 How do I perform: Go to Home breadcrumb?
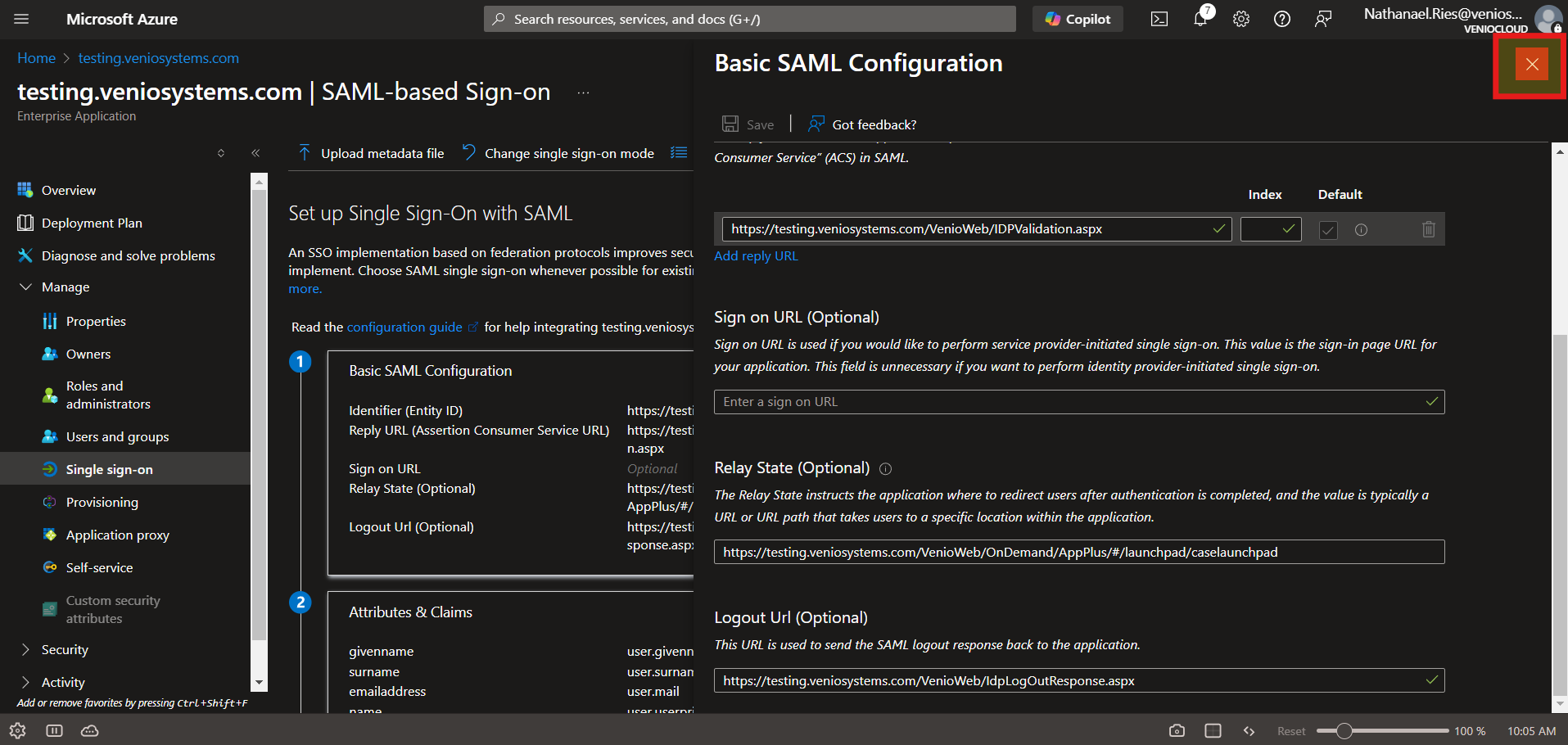pyautogui.click(x=37, y=58)
